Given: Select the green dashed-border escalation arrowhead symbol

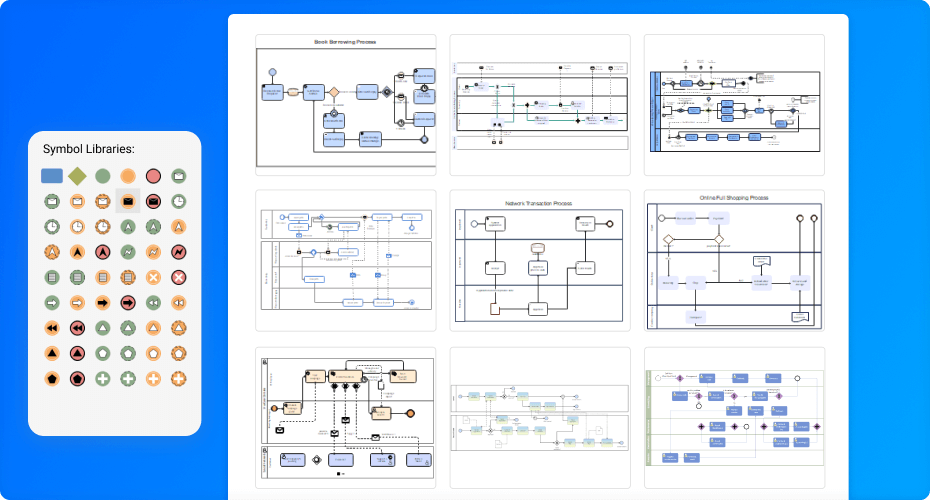Looking at the screenshot, I should [153, 227].
